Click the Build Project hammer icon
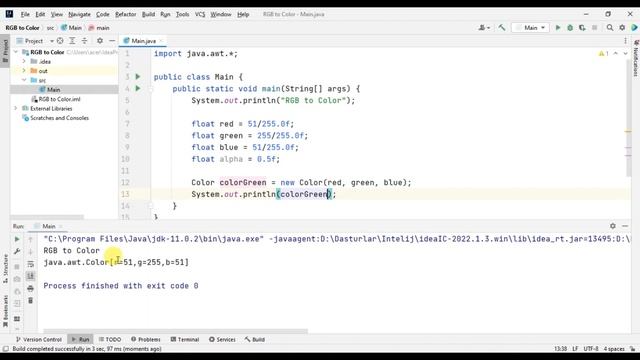Screen dimensions: 640x360 [502, 28]
